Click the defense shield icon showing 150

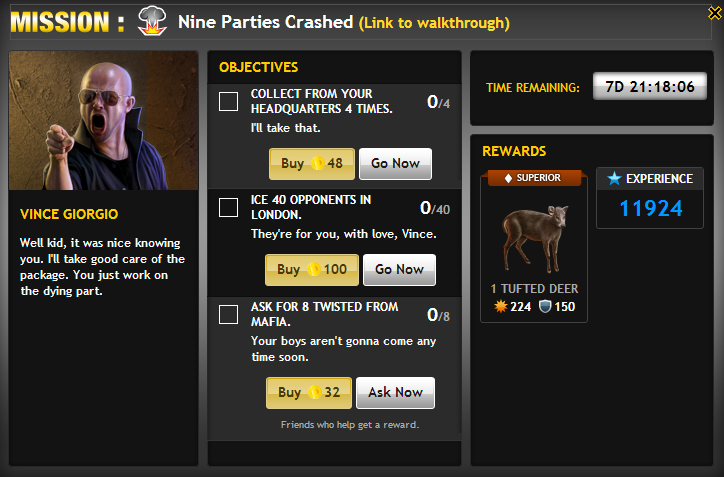(x=545, y=307)
